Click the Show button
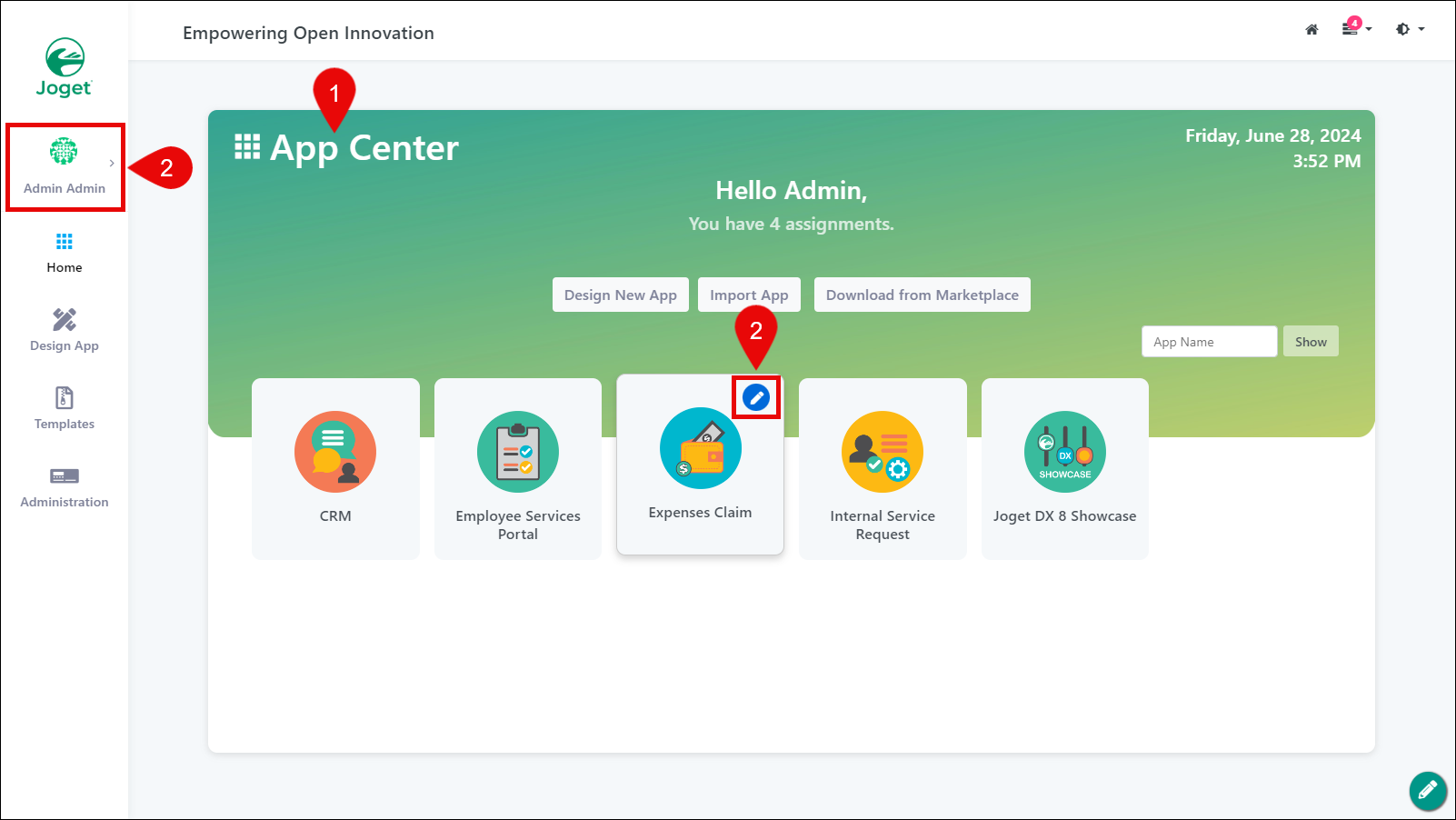This screenshot has height=820, width=1456. point(1311,342)
